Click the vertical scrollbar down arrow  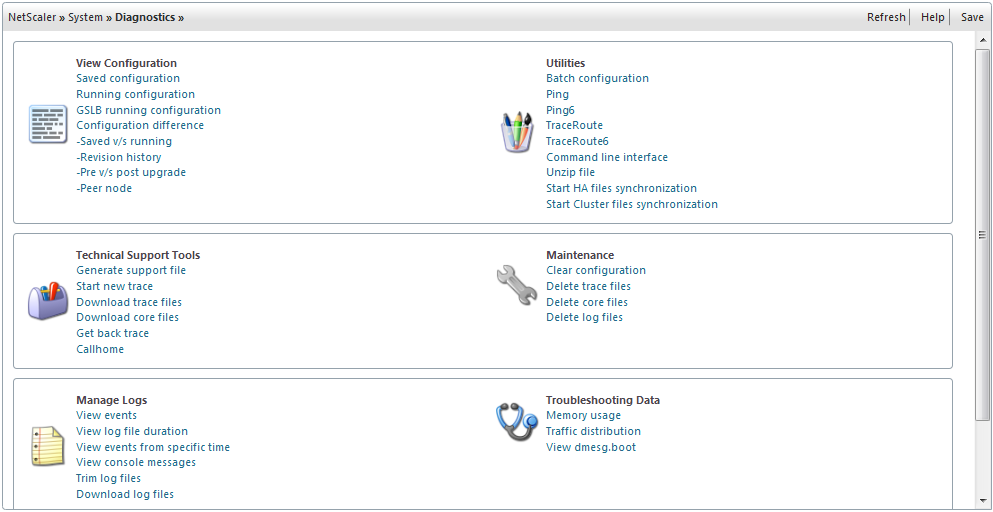pos(982,503)
